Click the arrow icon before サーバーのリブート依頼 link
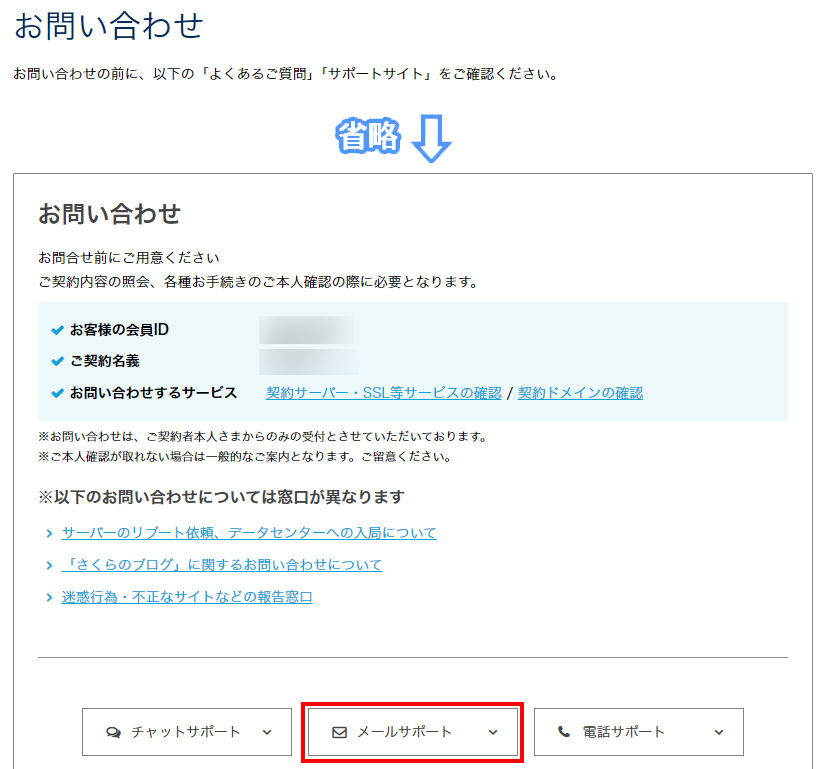Viewport: 825px width, 769px height. [49, 533]
